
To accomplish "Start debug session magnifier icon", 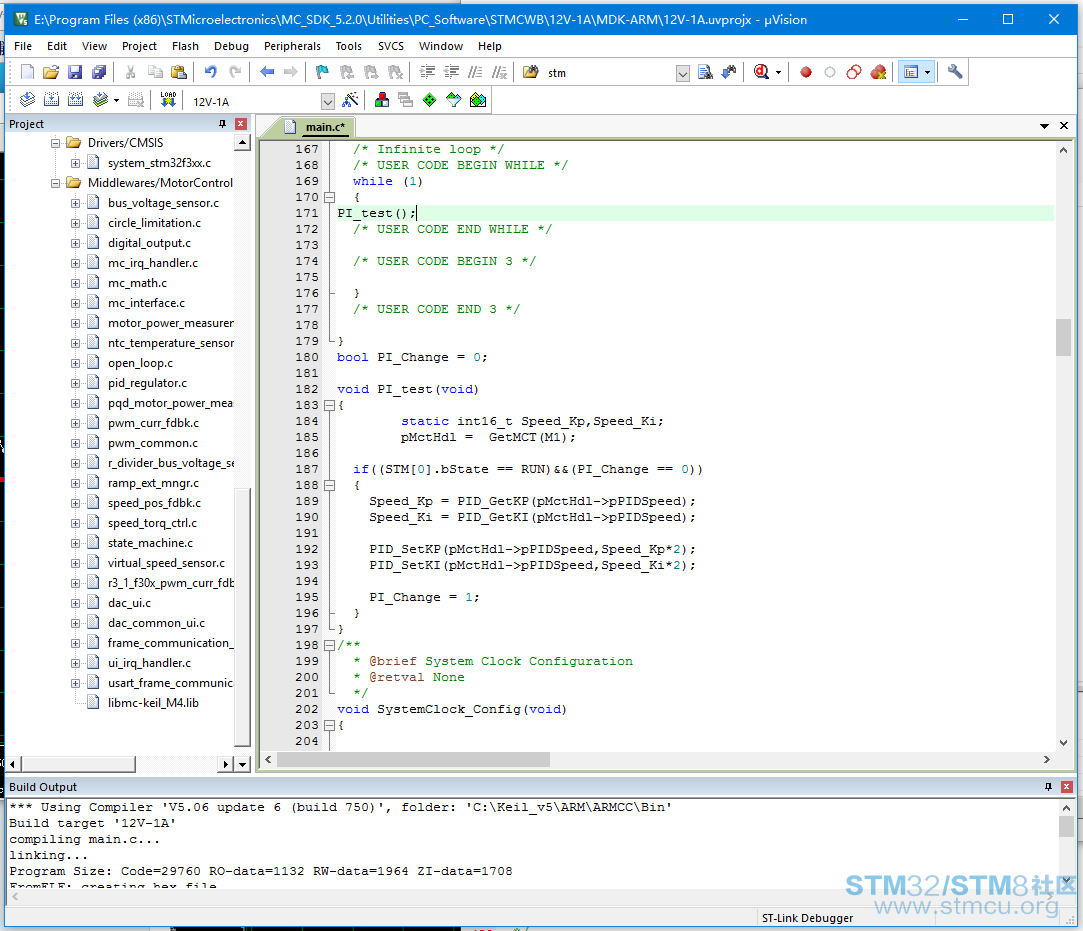I will click(x=761, y=72).
